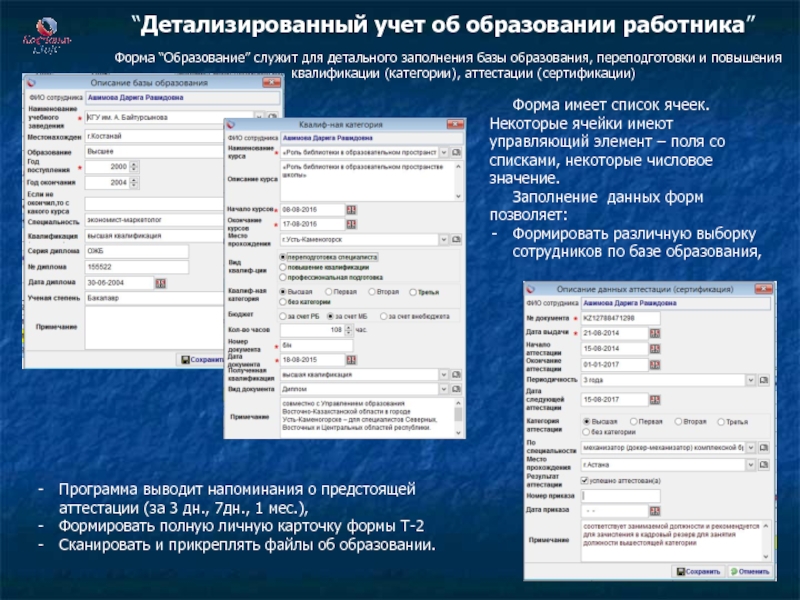The height and width of the screenshot is (600, 800).
Task: Expand Периодичность 3 года dropdown
Action: (x=751, y=380)
